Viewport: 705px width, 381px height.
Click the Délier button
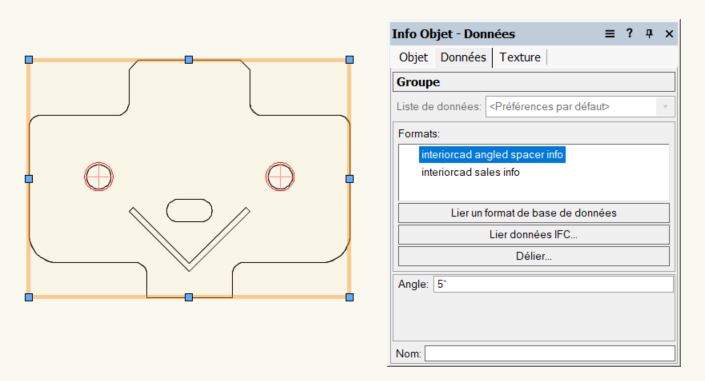(x=534, y=256)
